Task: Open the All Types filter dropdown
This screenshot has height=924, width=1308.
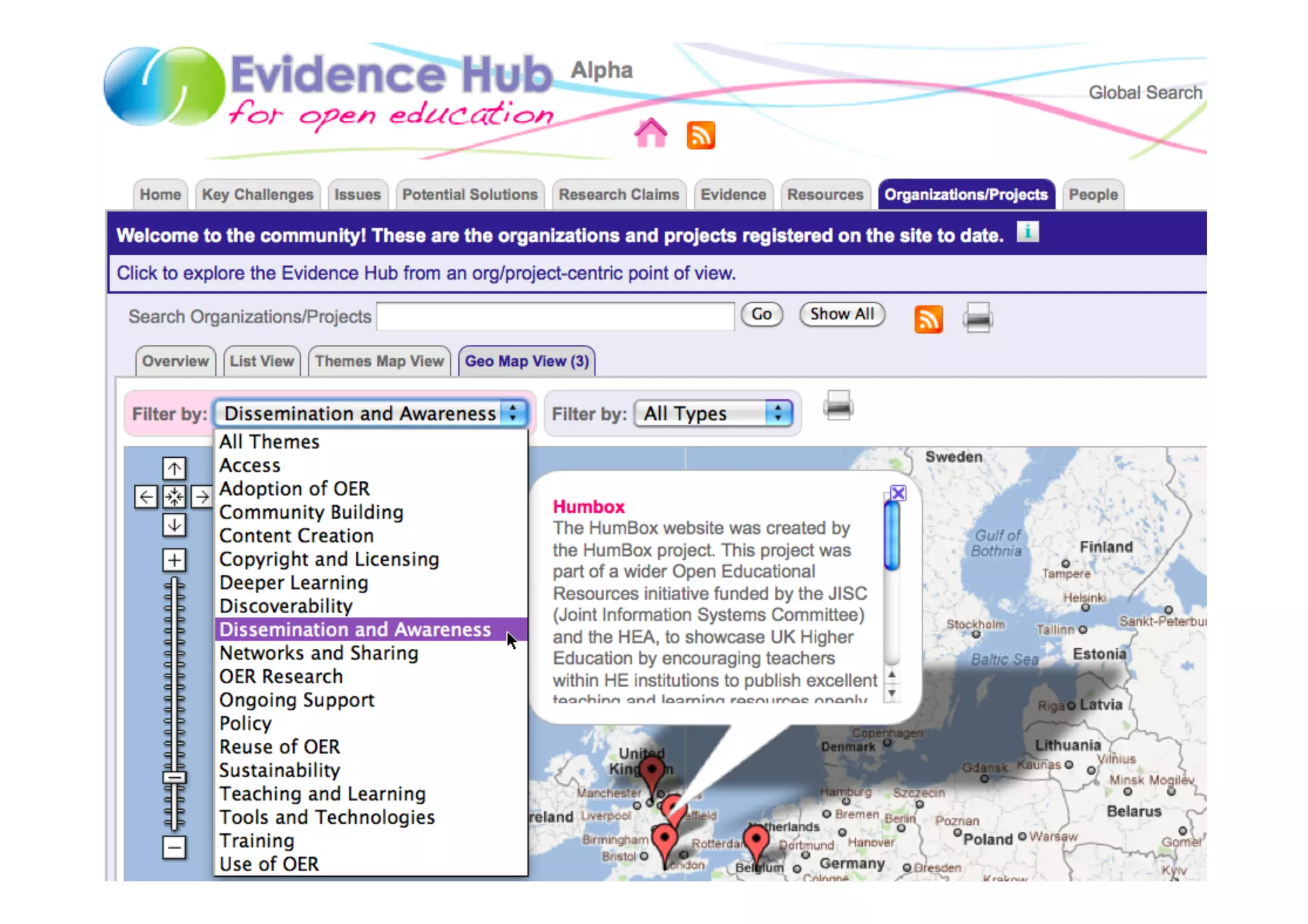Action: [x=713, y=413]
